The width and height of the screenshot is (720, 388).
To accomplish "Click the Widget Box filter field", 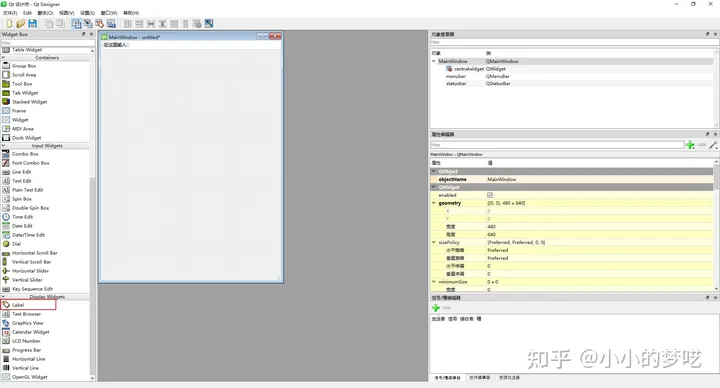I will click(x=47, y=43).
